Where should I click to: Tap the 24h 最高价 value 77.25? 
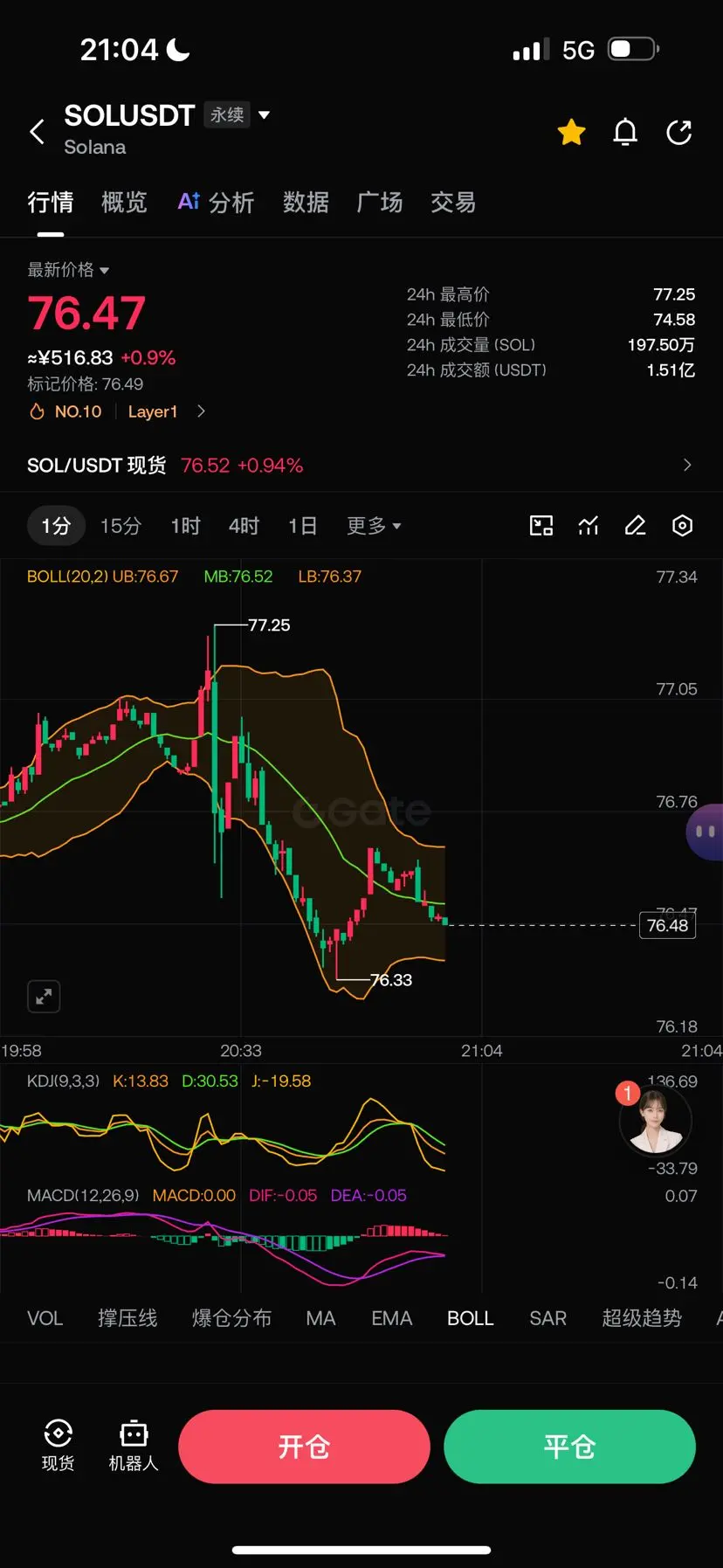click(674, 294)
